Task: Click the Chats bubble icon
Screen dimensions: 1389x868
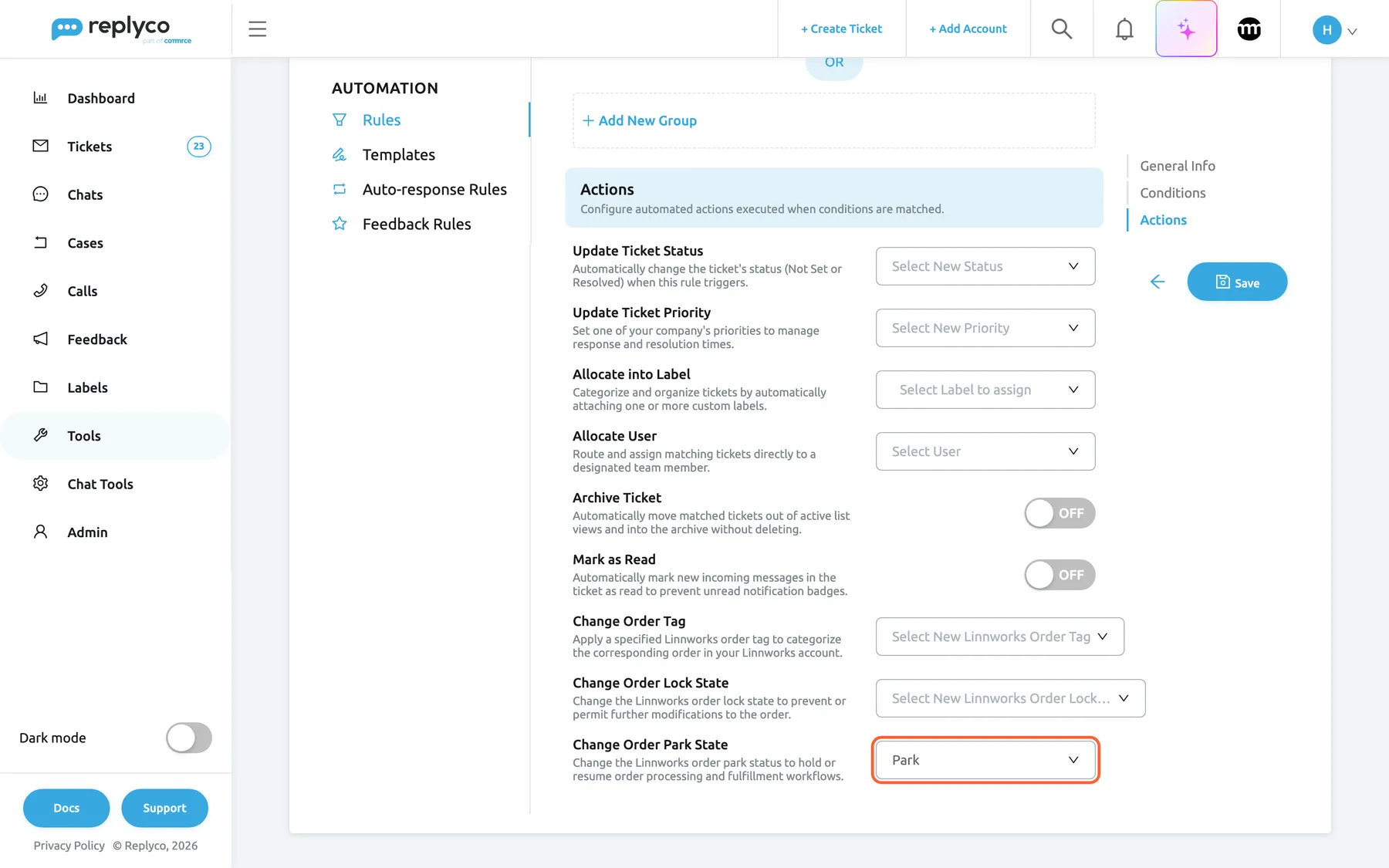Action: click(x=40, y=194)
